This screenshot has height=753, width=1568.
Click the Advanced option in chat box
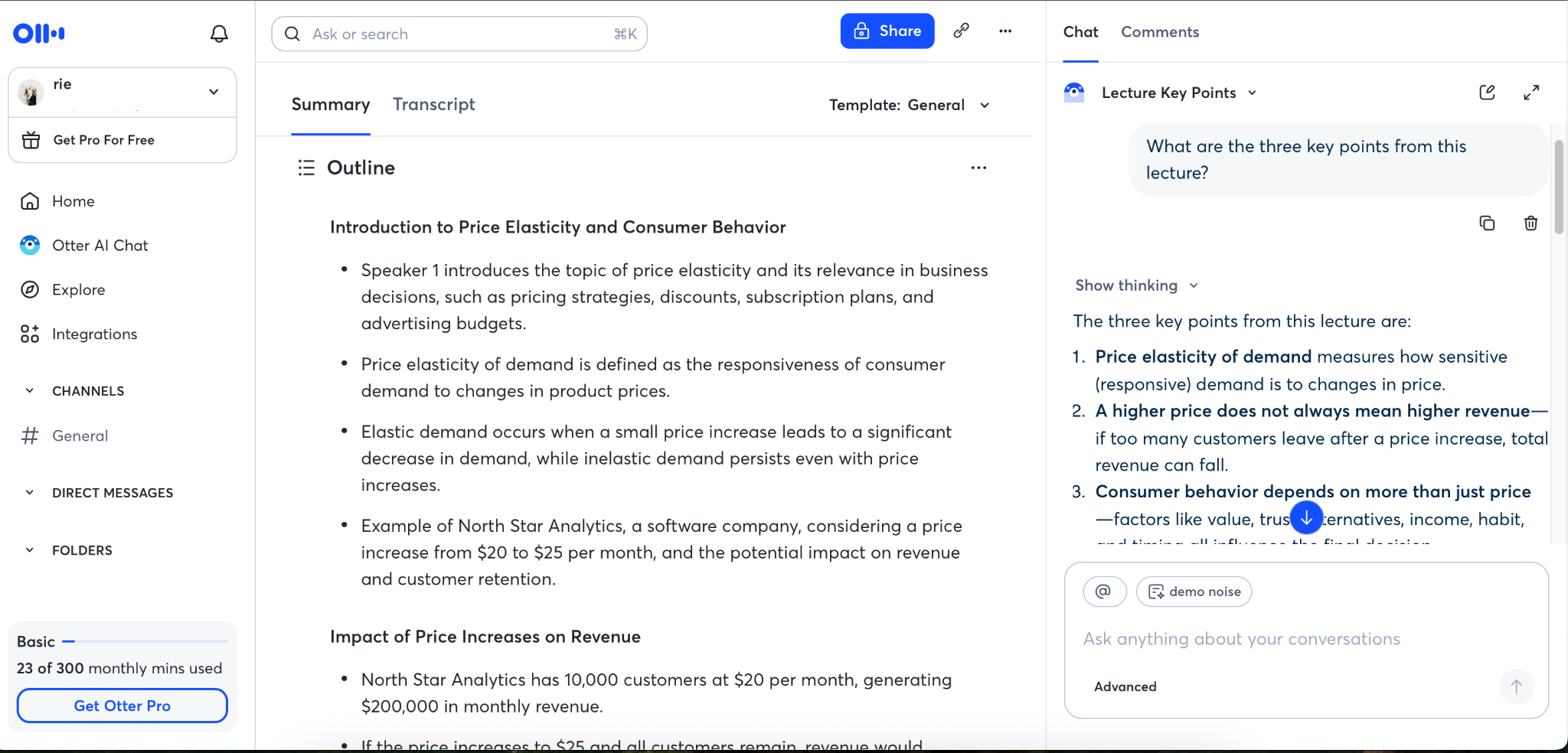(x=1125, y=686)
